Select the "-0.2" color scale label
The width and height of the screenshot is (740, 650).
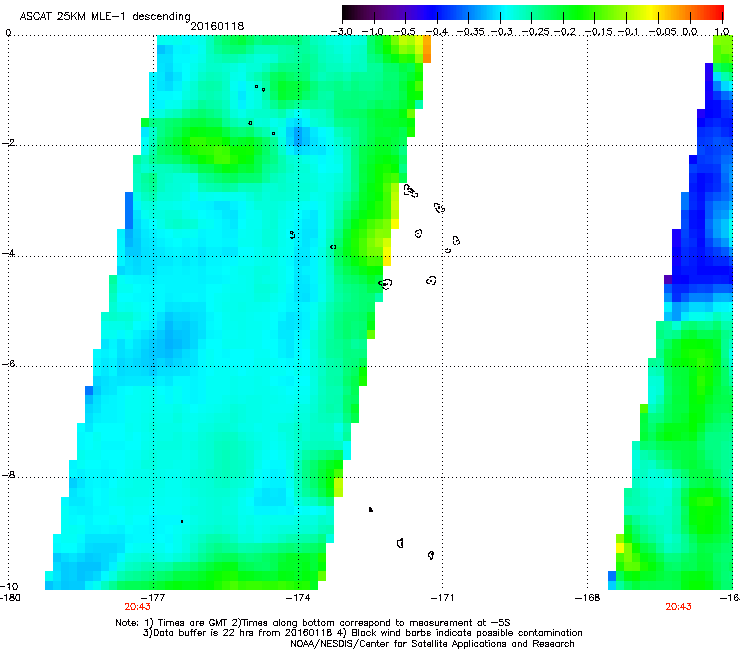[565, 32]
